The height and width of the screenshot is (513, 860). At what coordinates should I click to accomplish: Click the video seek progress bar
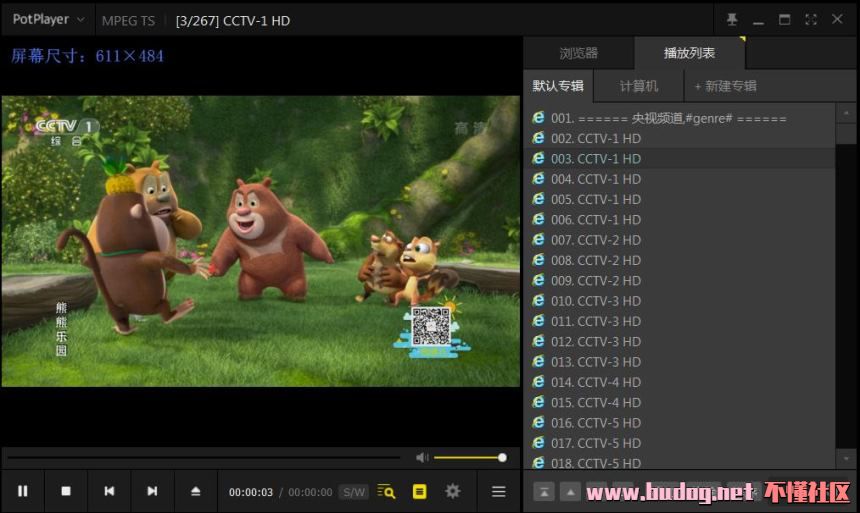203,457
